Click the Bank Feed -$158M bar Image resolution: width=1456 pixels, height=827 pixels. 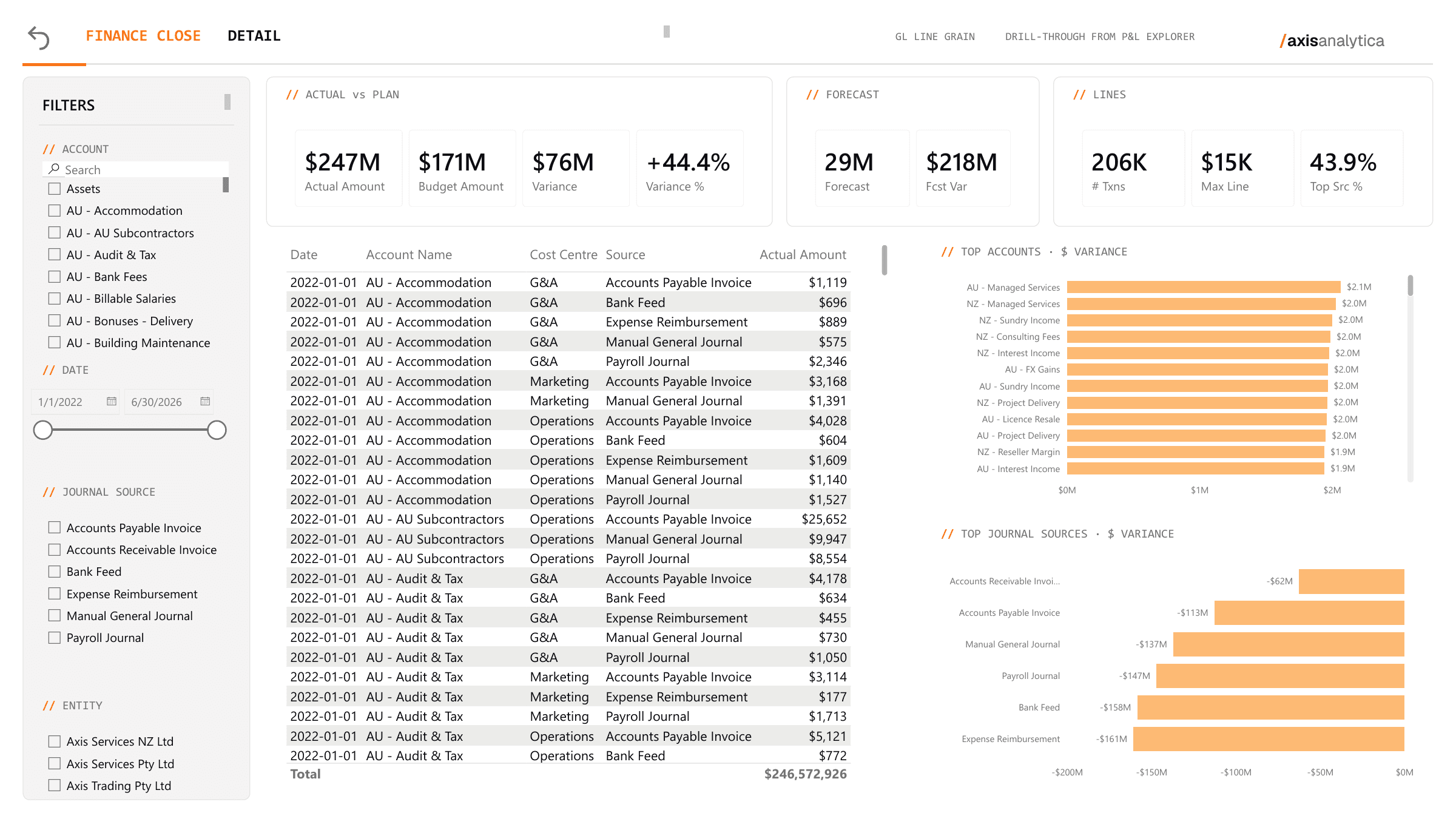[1271, 707]
